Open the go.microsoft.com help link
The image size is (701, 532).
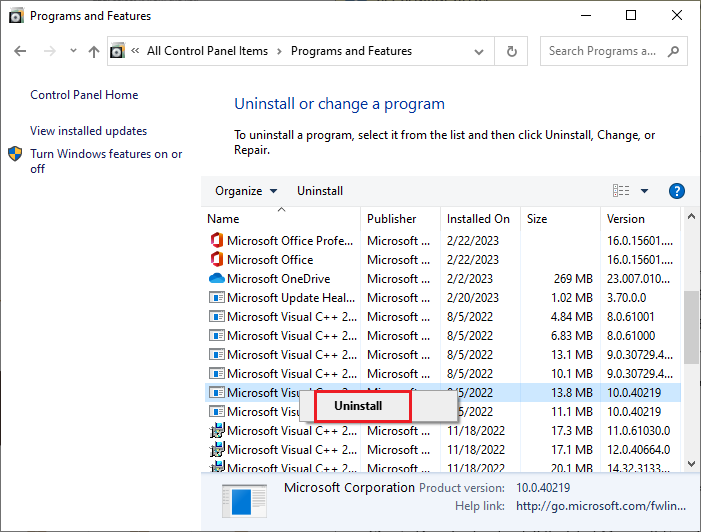[x=601, y=506]
